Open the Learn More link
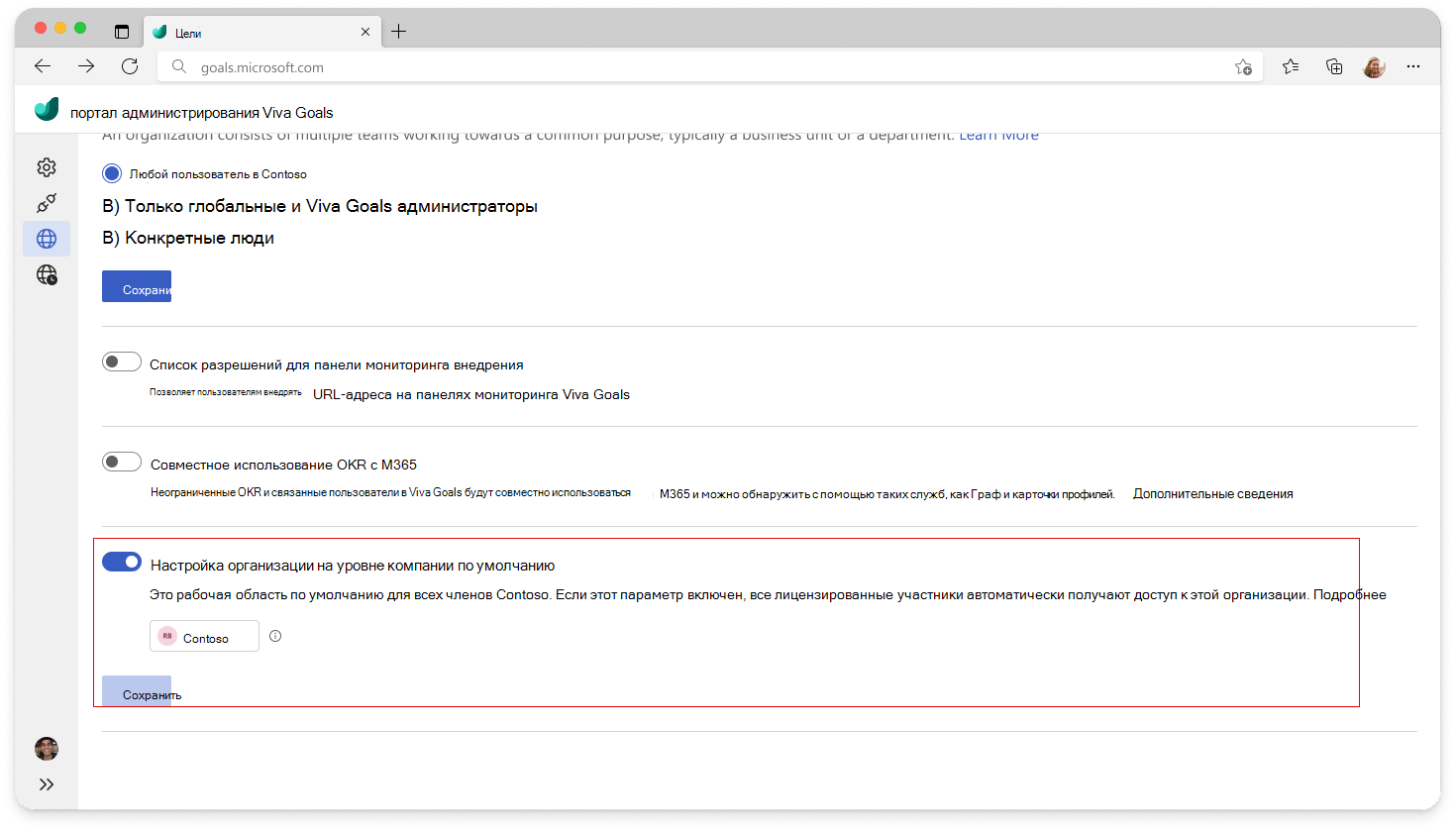 (x=998, y=136)
